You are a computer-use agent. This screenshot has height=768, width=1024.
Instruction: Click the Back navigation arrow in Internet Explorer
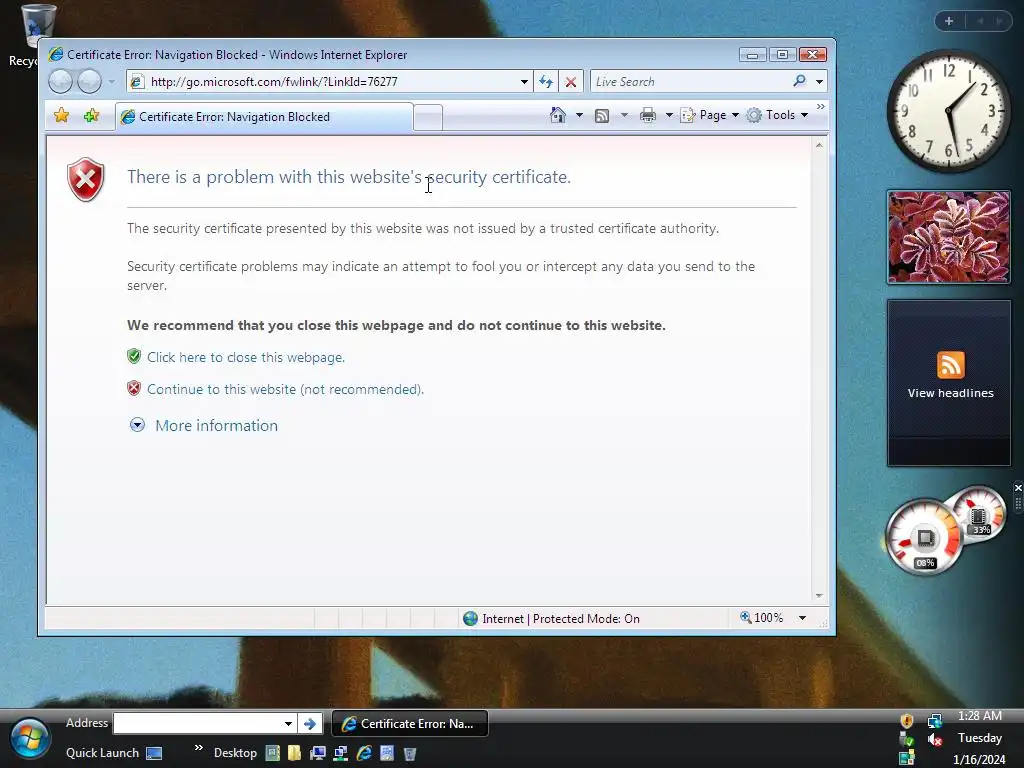point(60,82)
